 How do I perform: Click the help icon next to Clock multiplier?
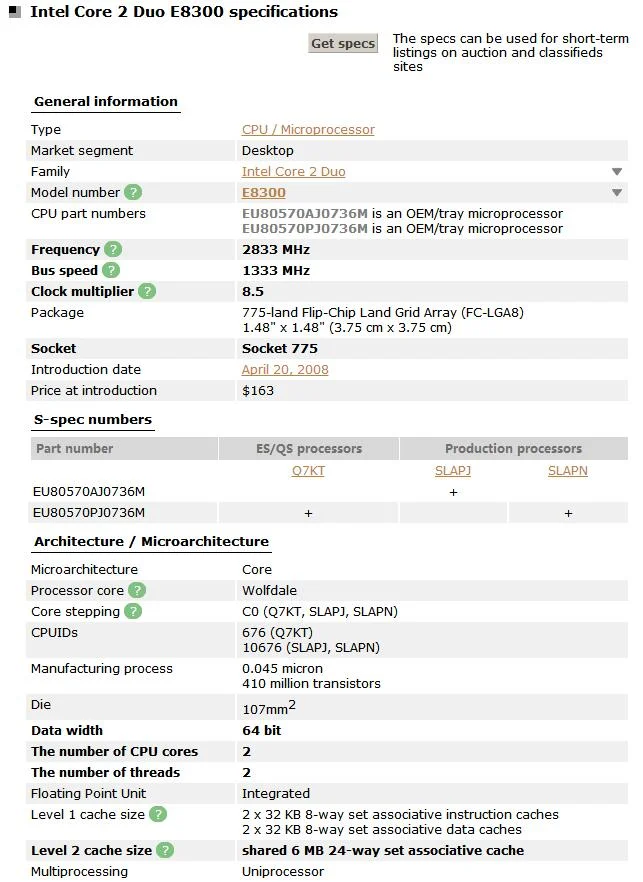click(x=147, y=291)
